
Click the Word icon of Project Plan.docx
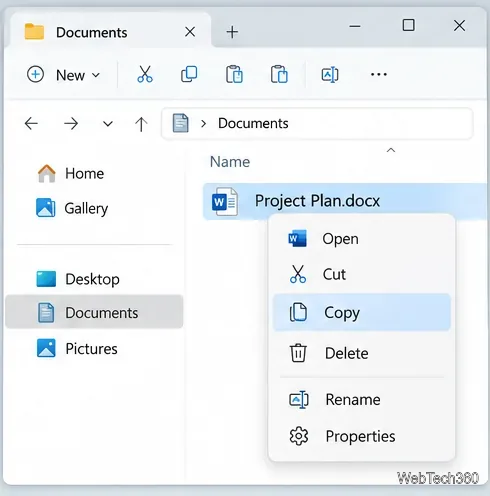(x=225, y=201)
